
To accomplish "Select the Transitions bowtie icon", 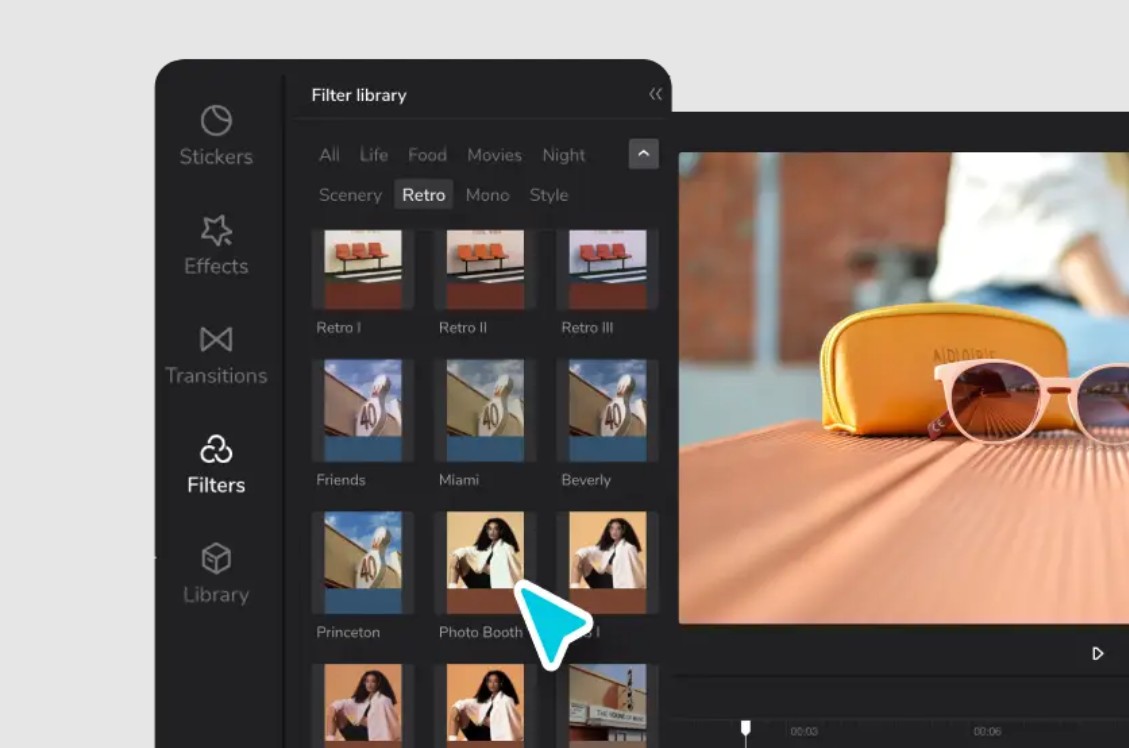I will [x=216, y=340].
